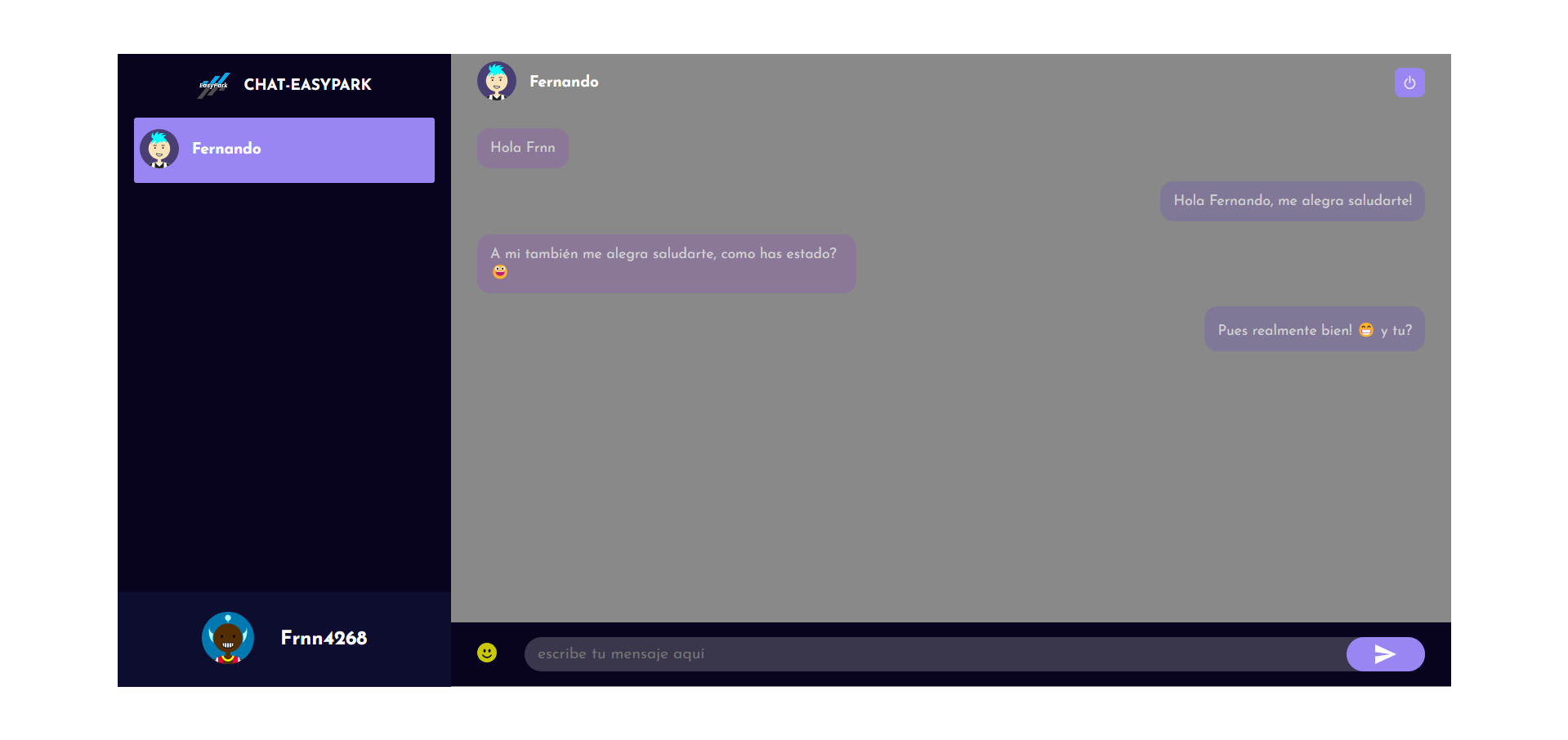
Task: Click the Frnn4268 username text
Action: (x=324, y=638)
